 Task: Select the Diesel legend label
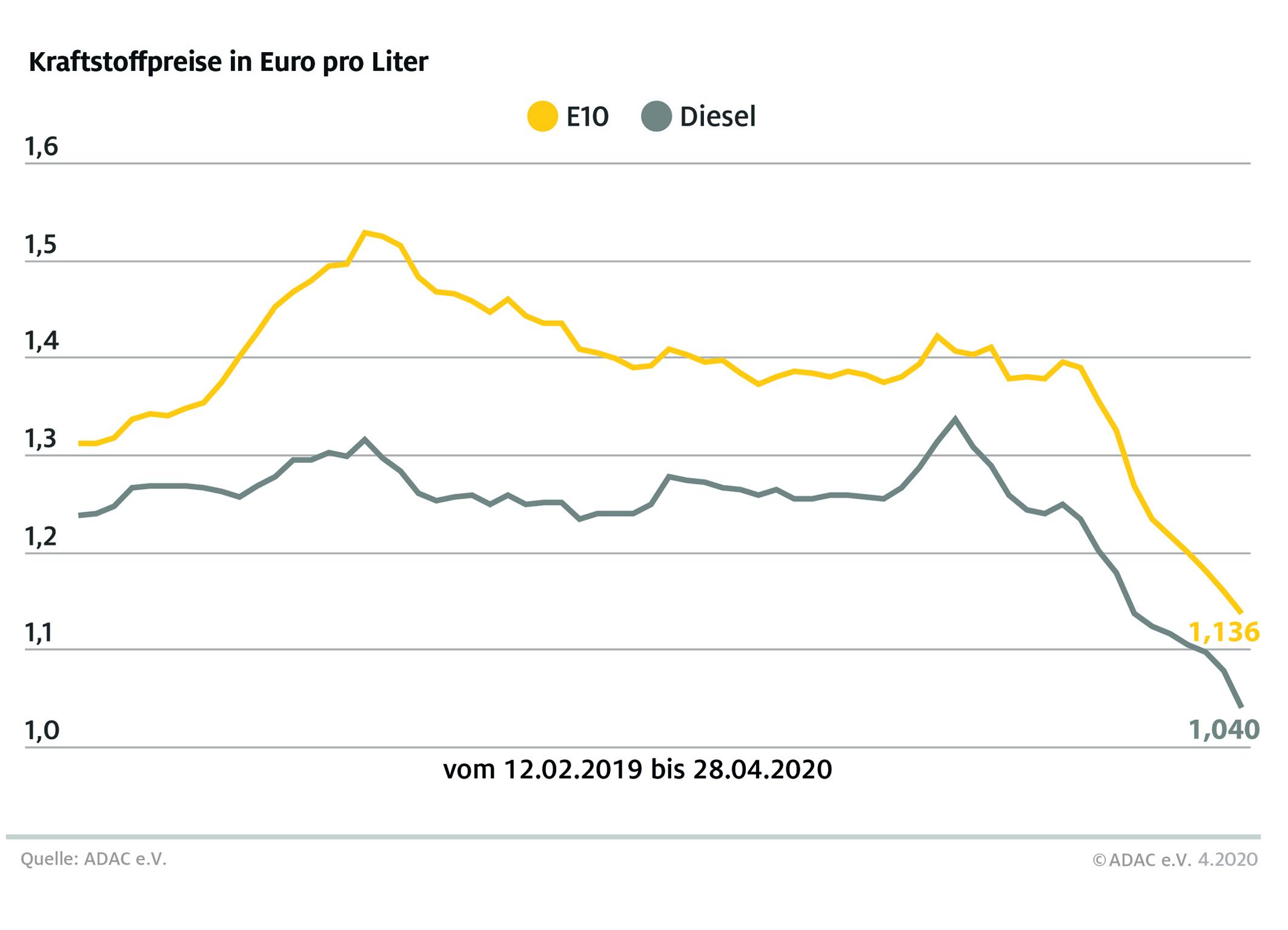pos(718,116)
